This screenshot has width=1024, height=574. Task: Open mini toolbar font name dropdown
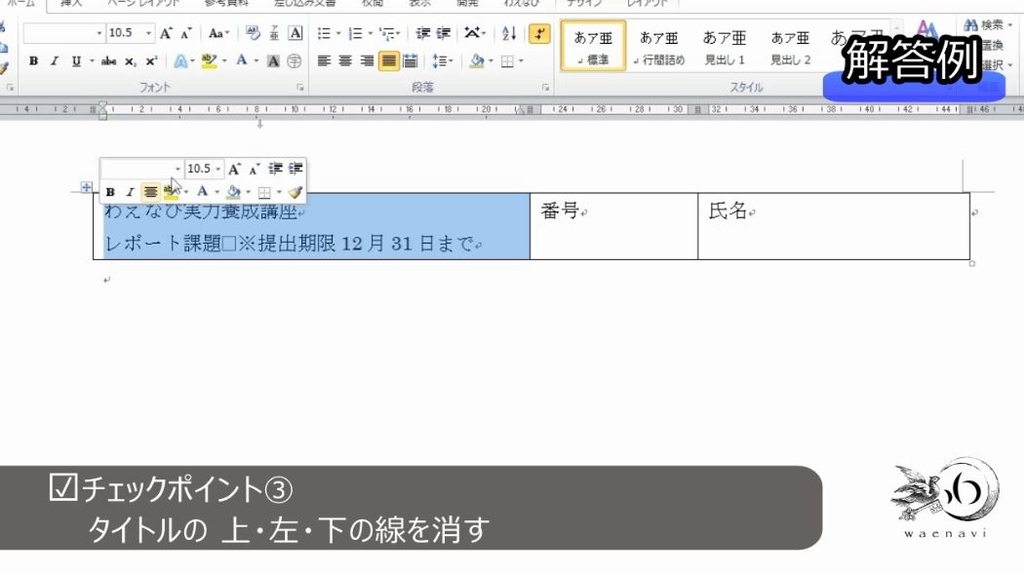178,169
